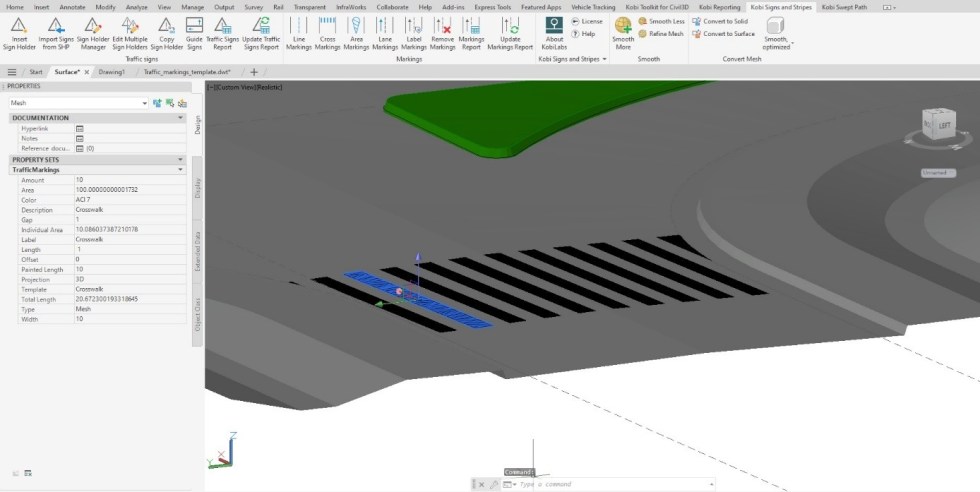Activate the Lane Markings tool
This screenshot has height=492, width=980.
pos(385,34)
